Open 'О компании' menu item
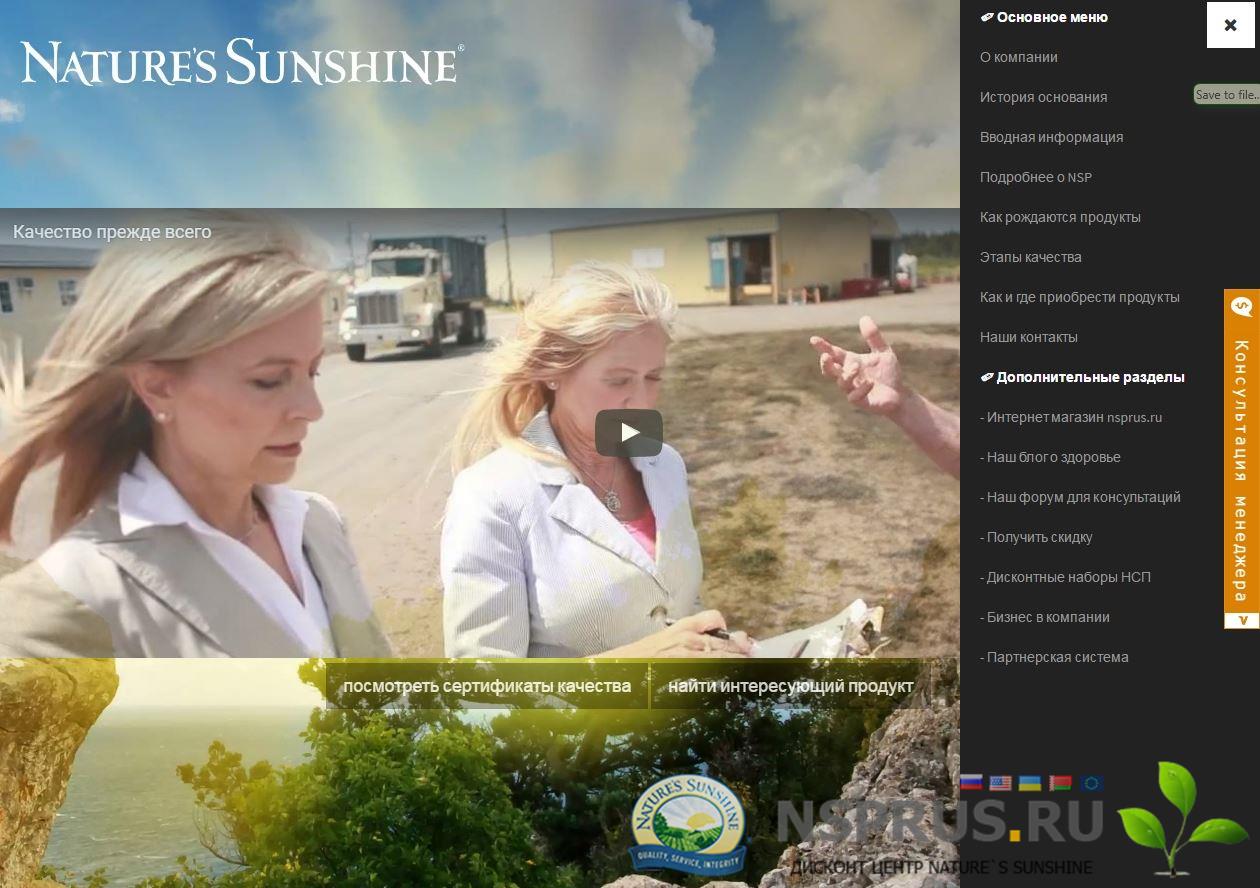 click(x=1019, y=57)
